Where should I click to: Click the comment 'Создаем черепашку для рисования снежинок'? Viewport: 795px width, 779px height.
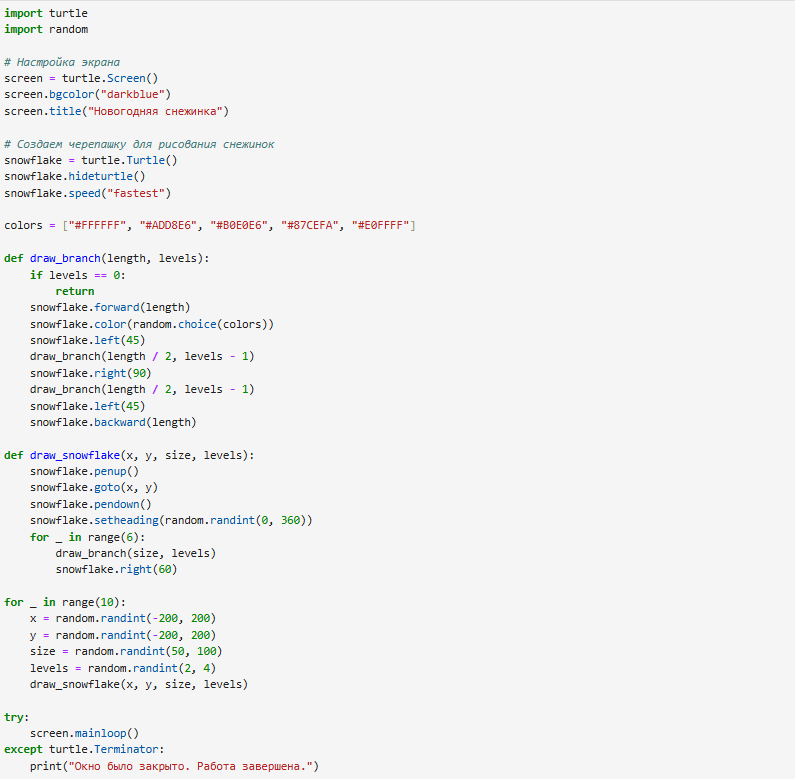[x=139, y=145]
